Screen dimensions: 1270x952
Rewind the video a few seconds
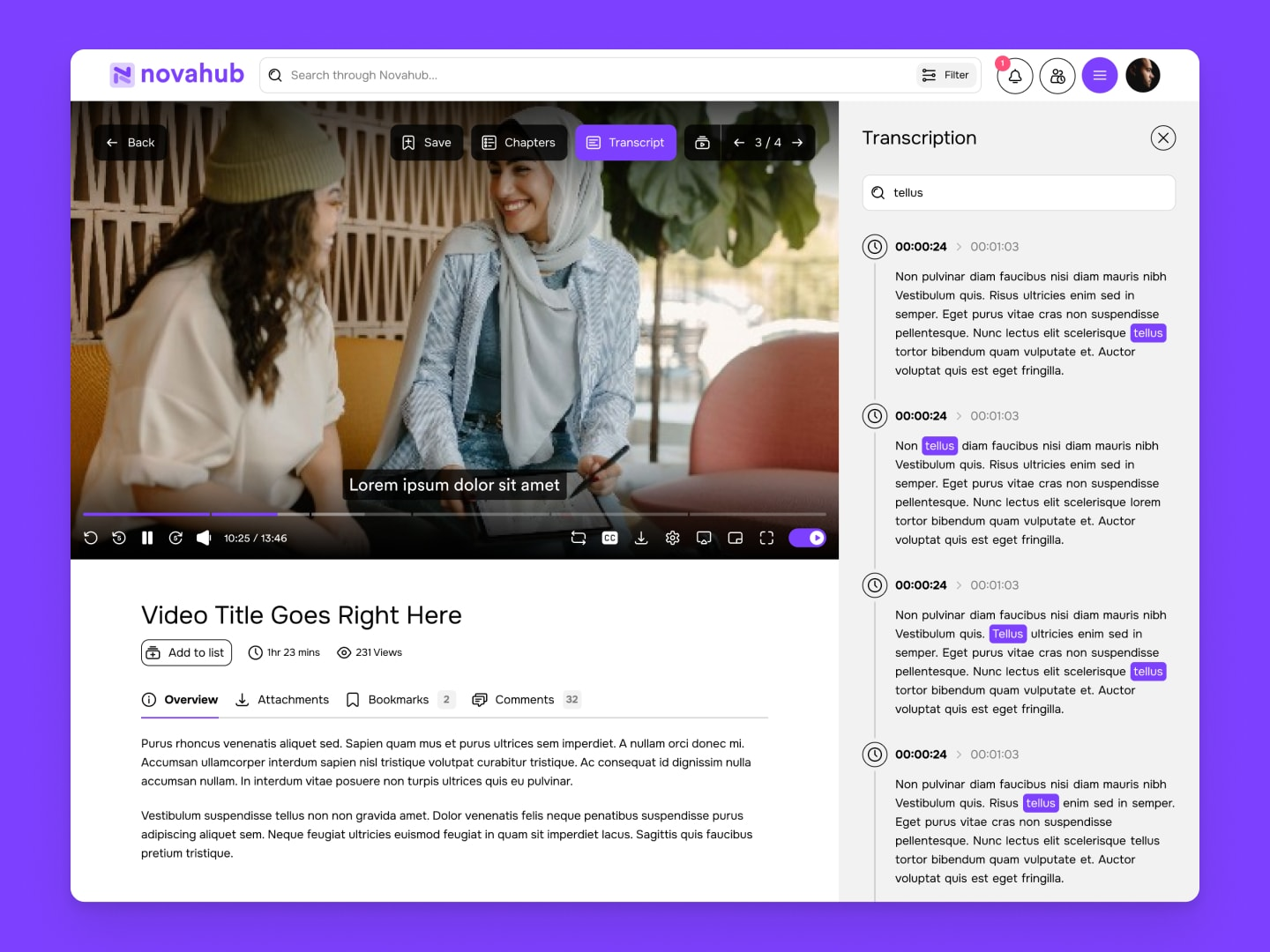(x=119, y=538)
